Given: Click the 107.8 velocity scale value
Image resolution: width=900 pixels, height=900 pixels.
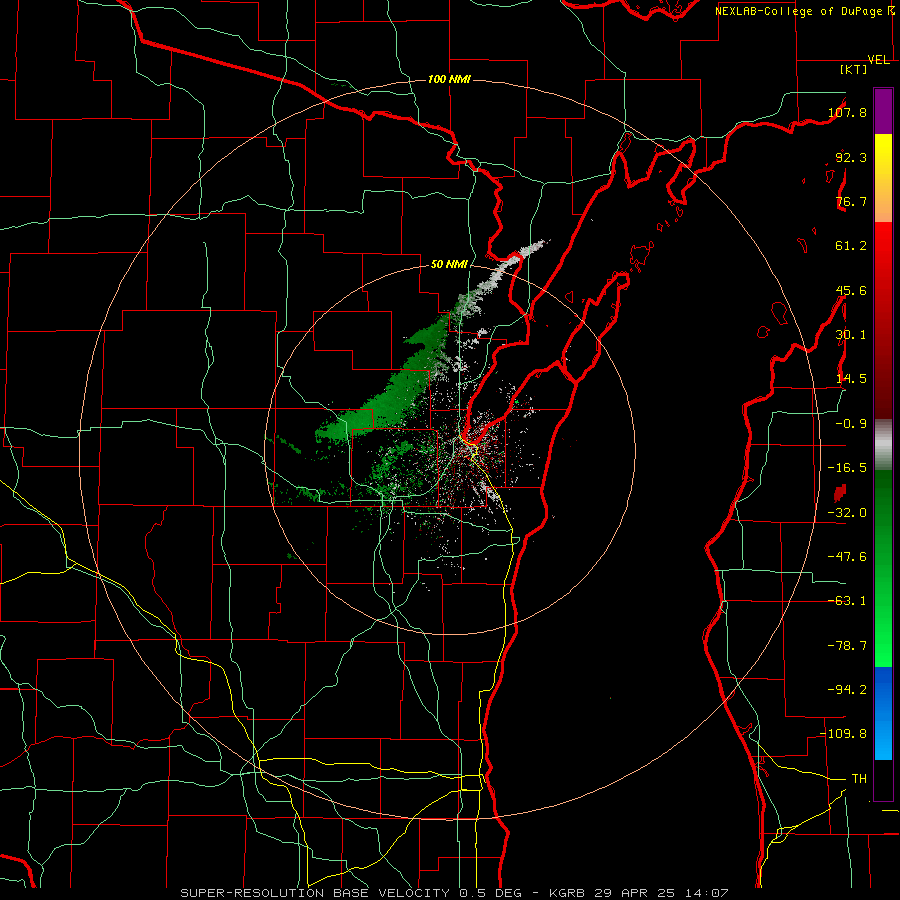Looking at the screenshot, I should tap(847, 112).
